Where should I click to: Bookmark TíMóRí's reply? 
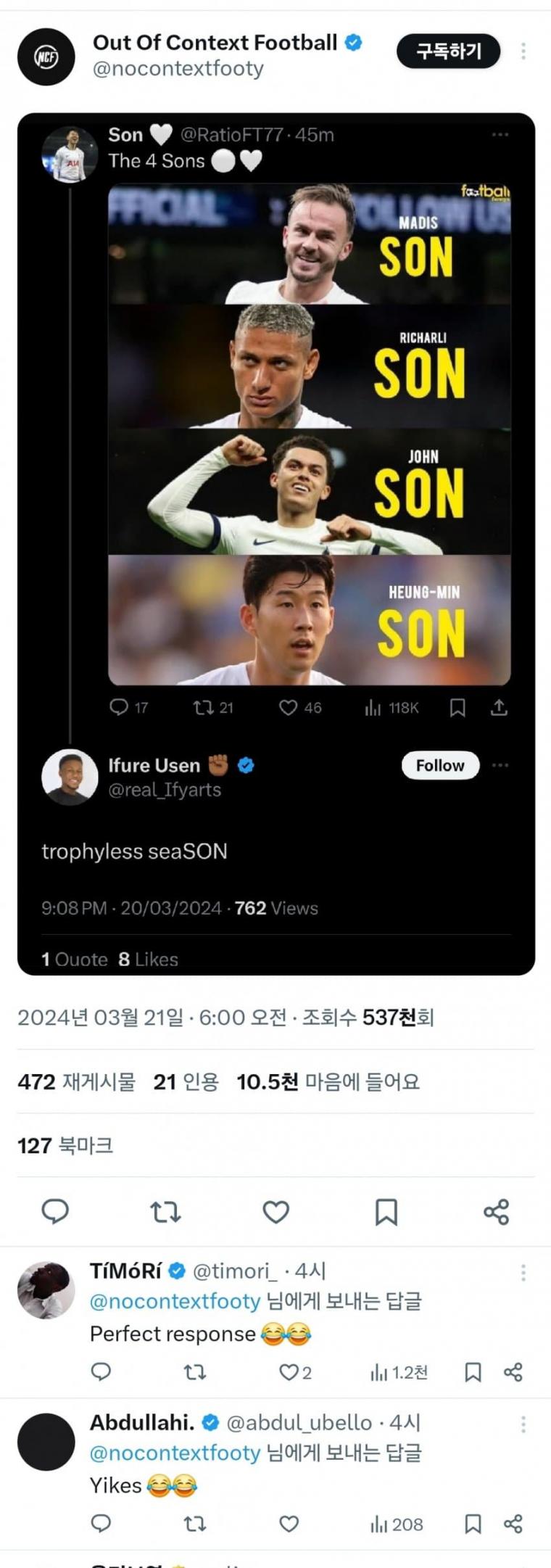473,1372
